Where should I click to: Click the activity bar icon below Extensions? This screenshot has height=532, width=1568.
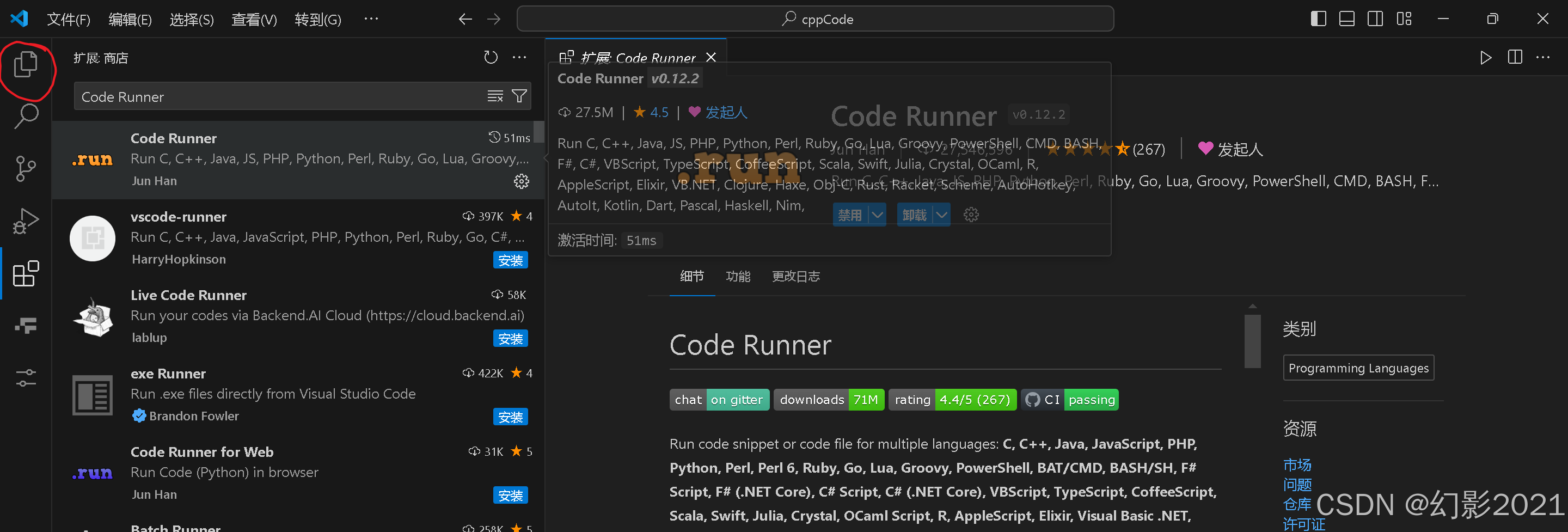point(26,326)
